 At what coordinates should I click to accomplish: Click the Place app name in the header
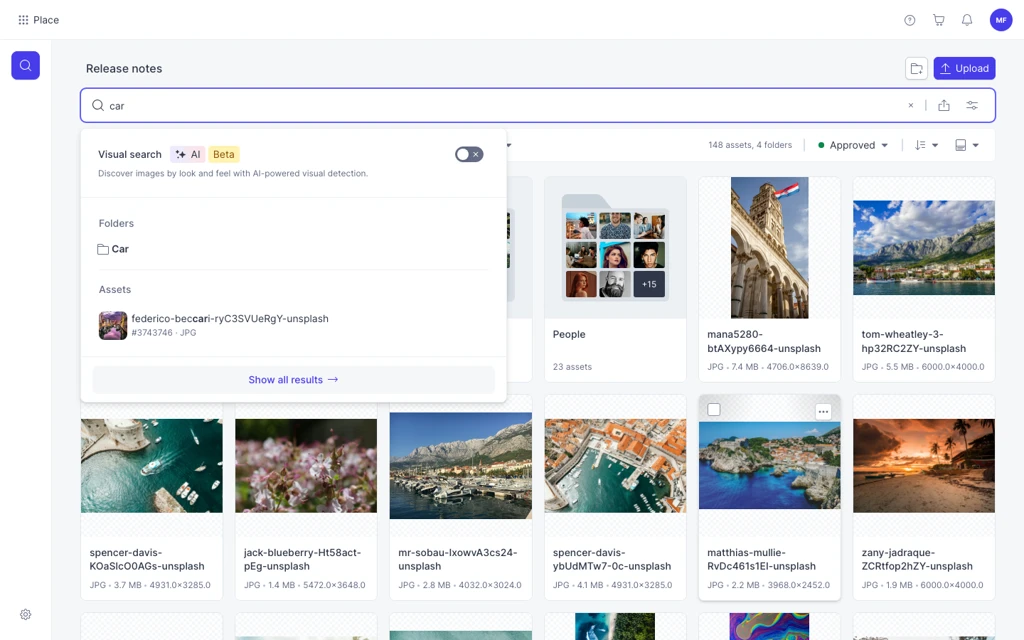46,20
